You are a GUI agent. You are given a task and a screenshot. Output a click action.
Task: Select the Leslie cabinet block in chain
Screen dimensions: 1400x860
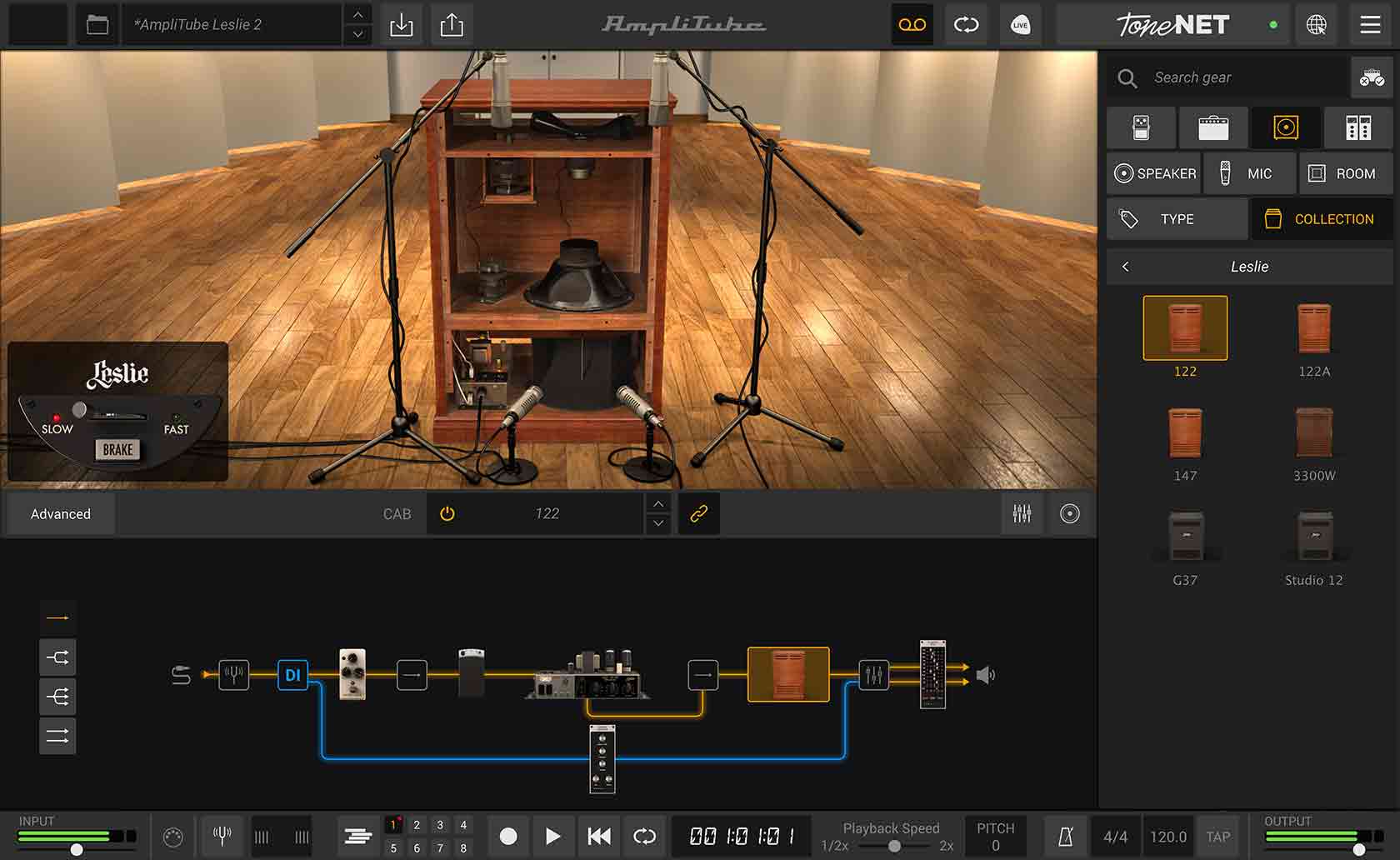(788, 674)
